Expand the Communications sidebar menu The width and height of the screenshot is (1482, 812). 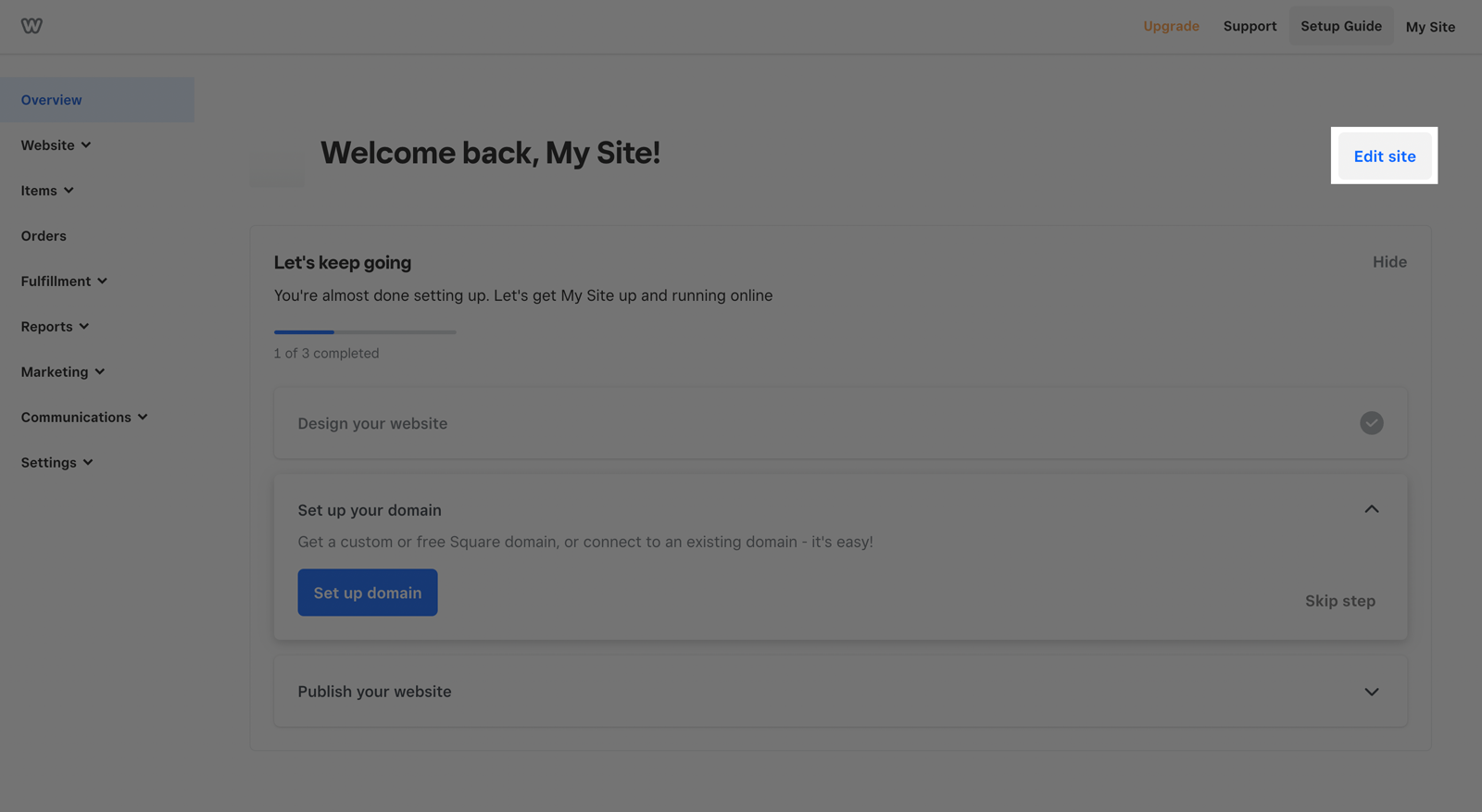[84, 418]
